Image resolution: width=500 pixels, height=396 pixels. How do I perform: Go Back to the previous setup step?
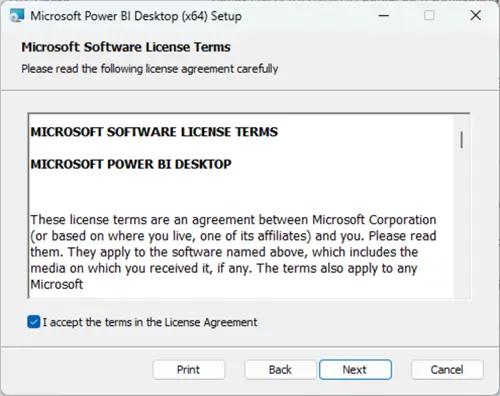coord(280,370)
